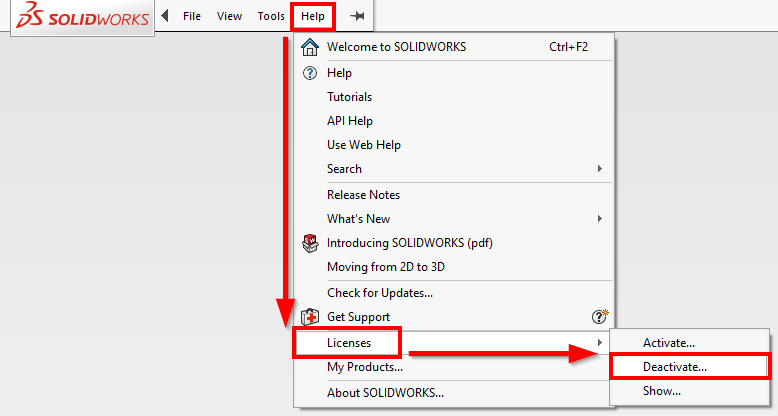Open Release Notes entry
Image resolution: width=778 pixels, height=416 pixels.
coord(363,195)
